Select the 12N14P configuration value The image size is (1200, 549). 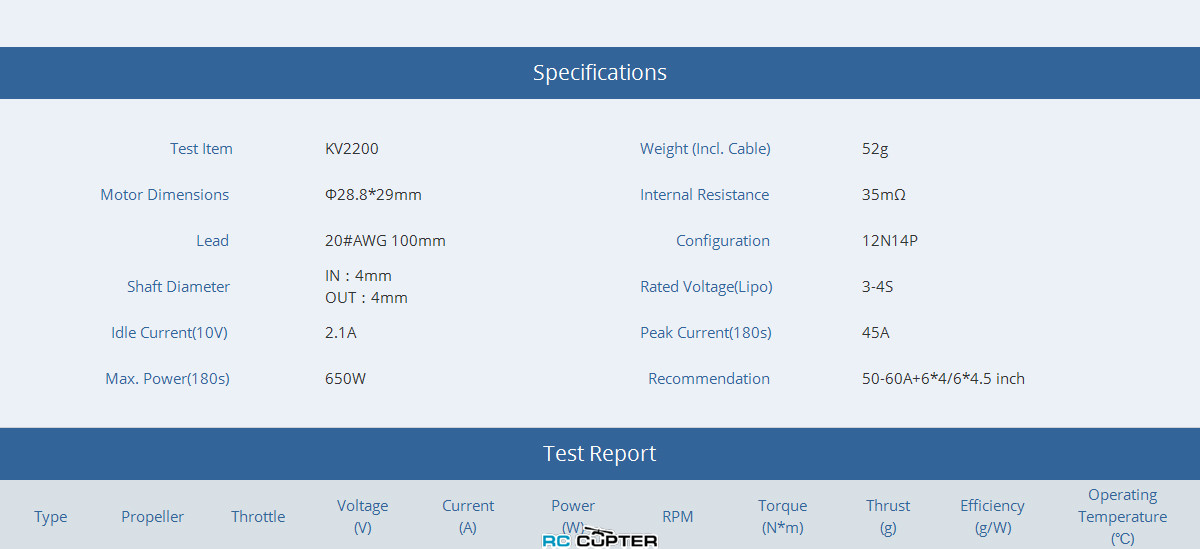coord(889,241)
